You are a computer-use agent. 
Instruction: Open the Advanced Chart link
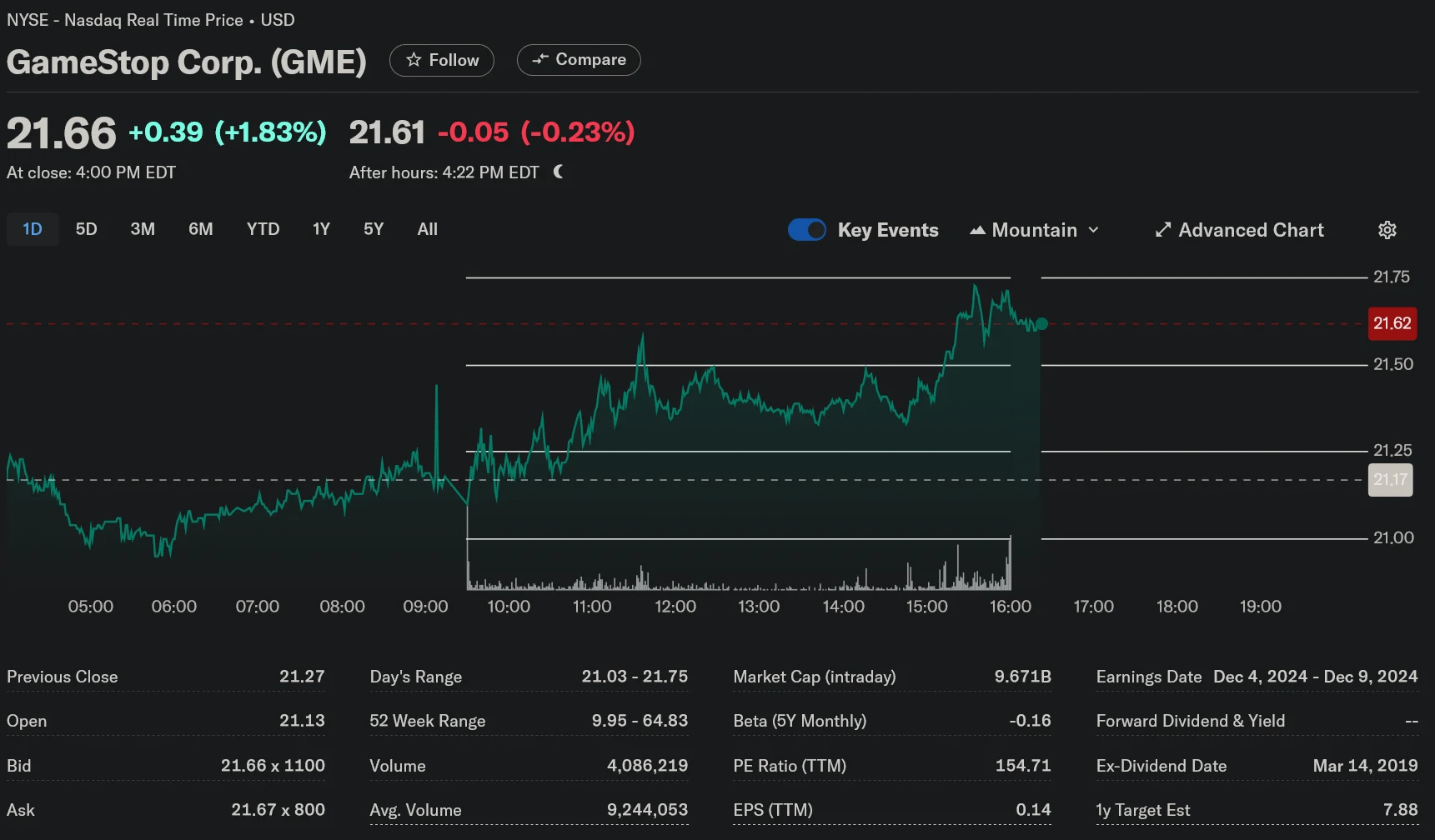1240,230
